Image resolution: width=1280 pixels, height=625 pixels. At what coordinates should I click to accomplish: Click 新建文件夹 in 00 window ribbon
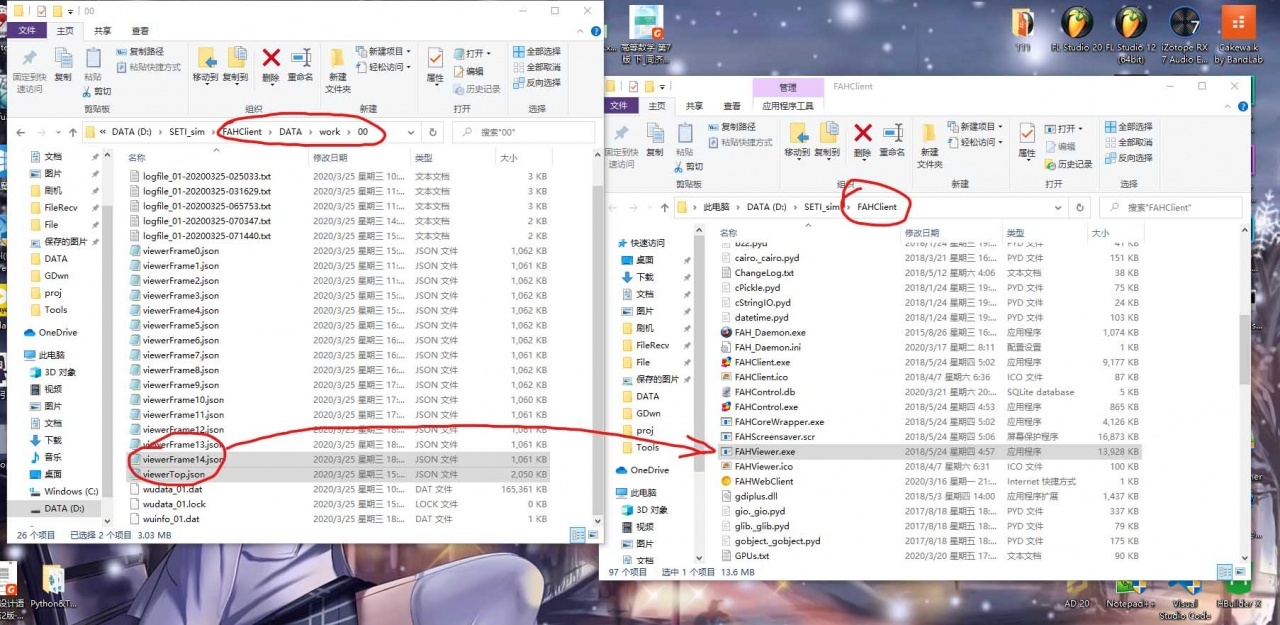tap(338, 70)
